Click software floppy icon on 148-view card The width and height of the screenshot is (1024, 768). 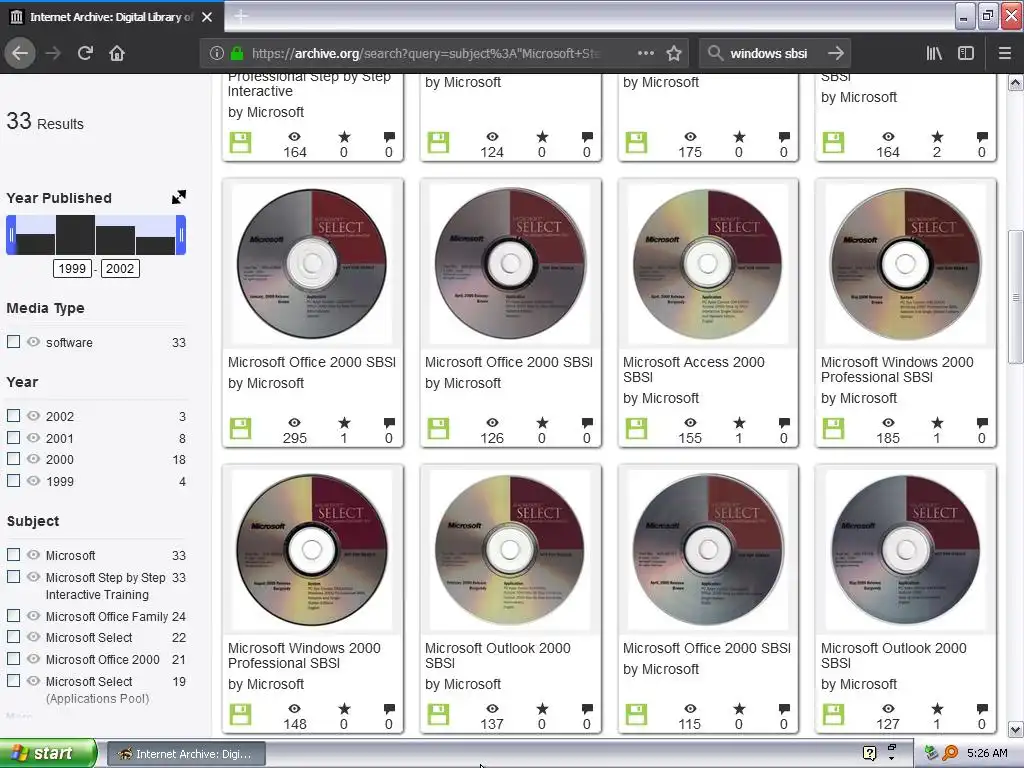tap(240, 714)
